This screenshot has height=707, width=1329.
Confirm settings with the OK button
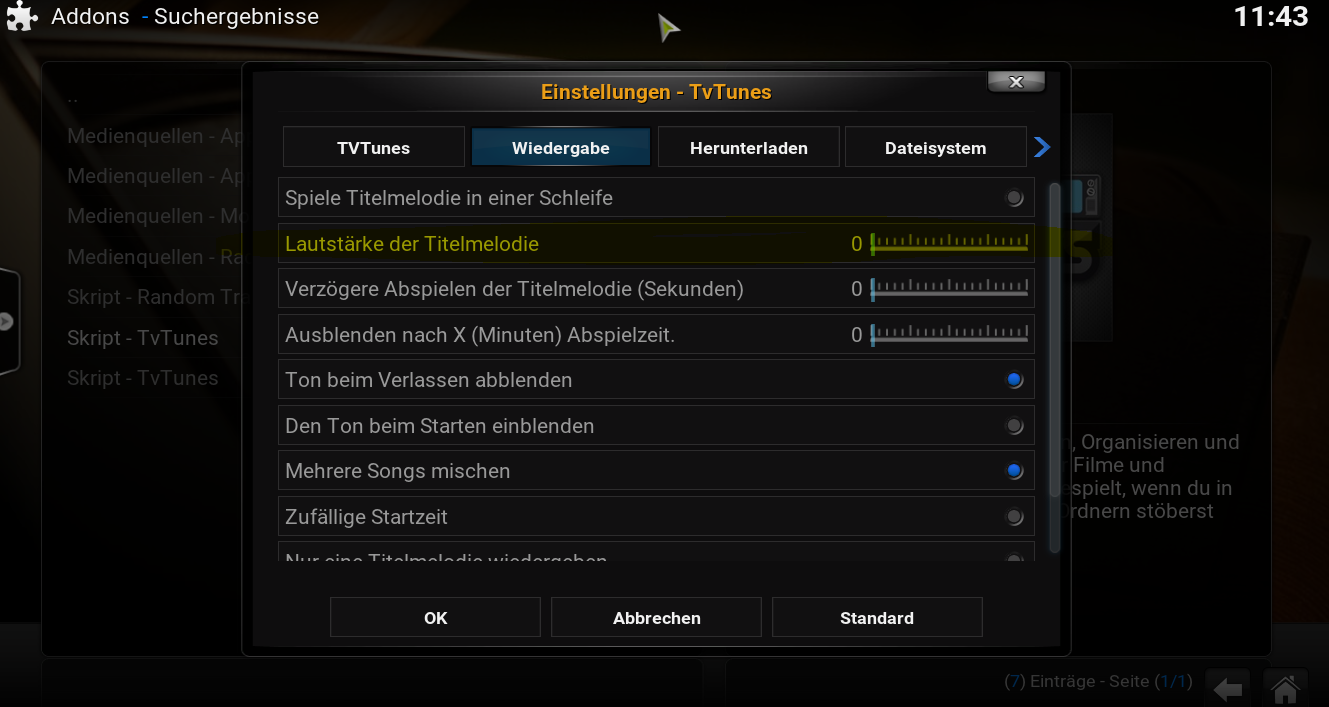point(435,618)
